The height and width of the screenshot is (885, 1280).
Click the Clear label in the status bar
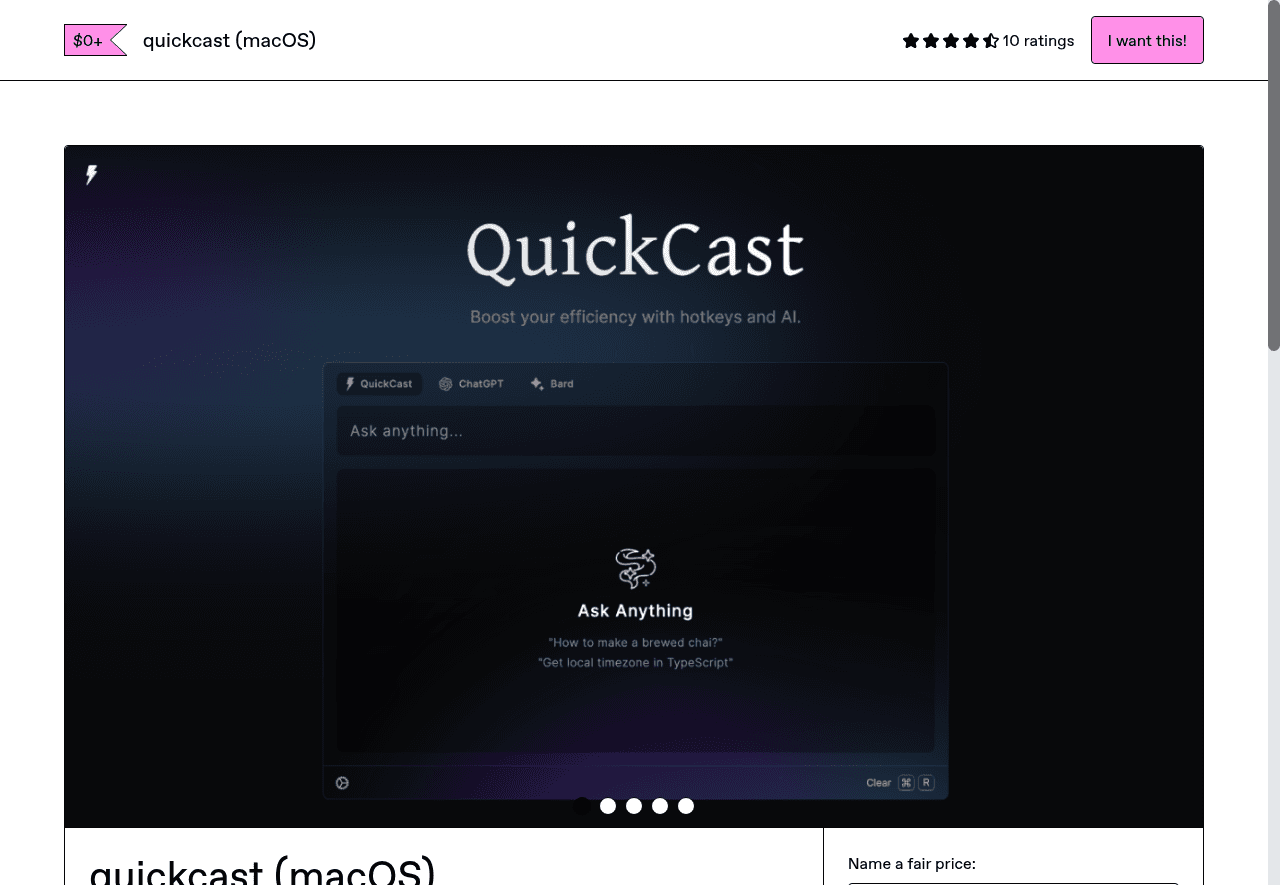[878, 782]
